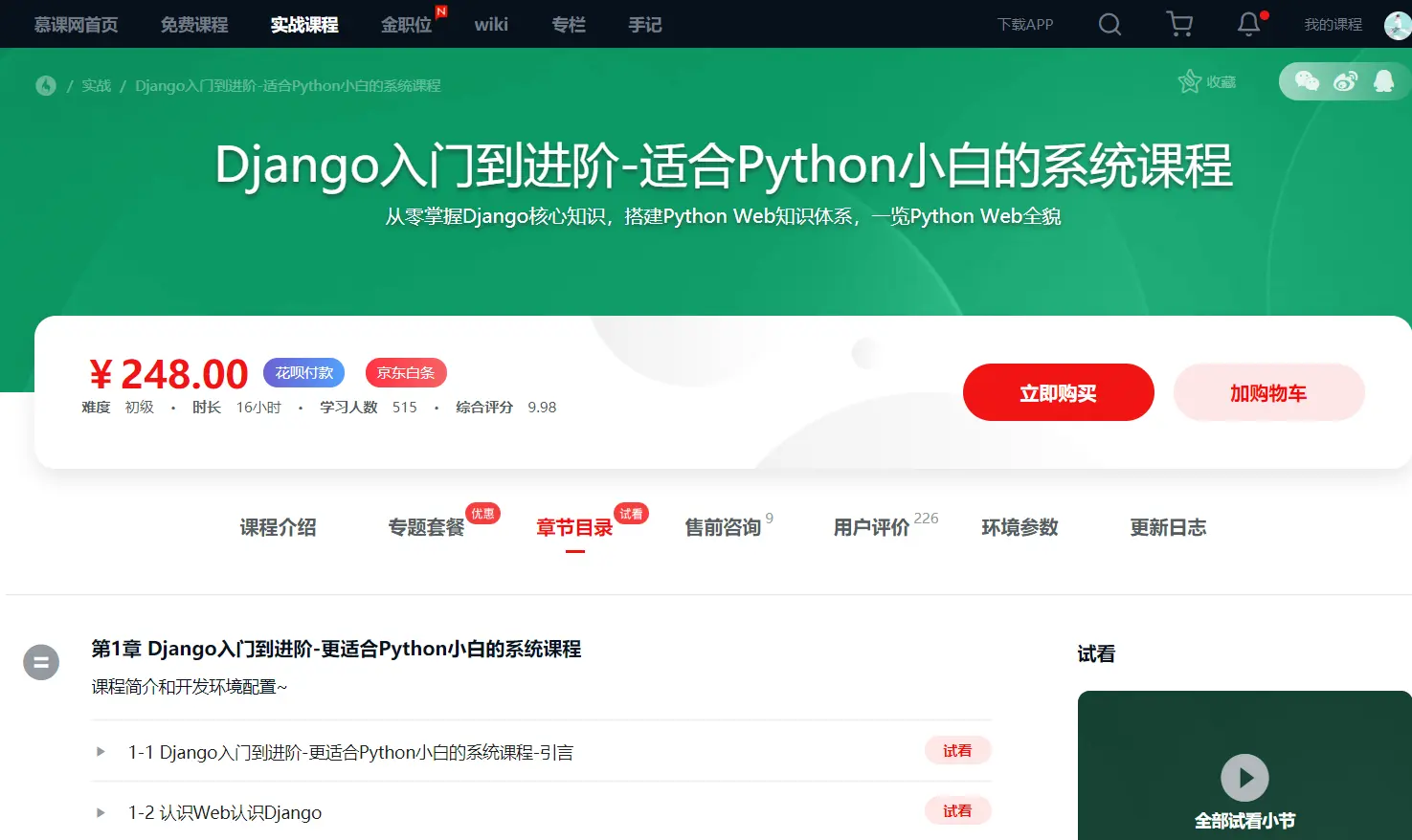
Task: Click the 立即购买 button
Action: pos(1058,392)
